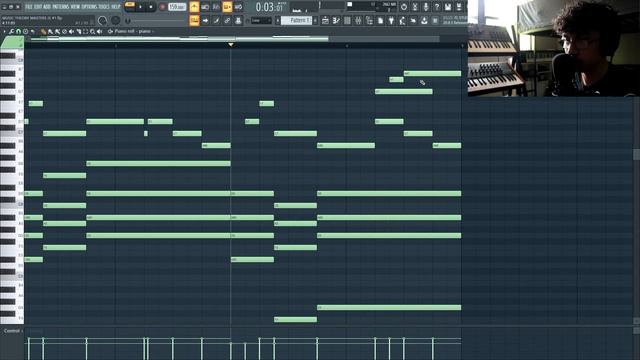The height and width of the screenshot is (360, 640).
Task: Open the global snap selector dropdown
Action: [x=261, y=20]
